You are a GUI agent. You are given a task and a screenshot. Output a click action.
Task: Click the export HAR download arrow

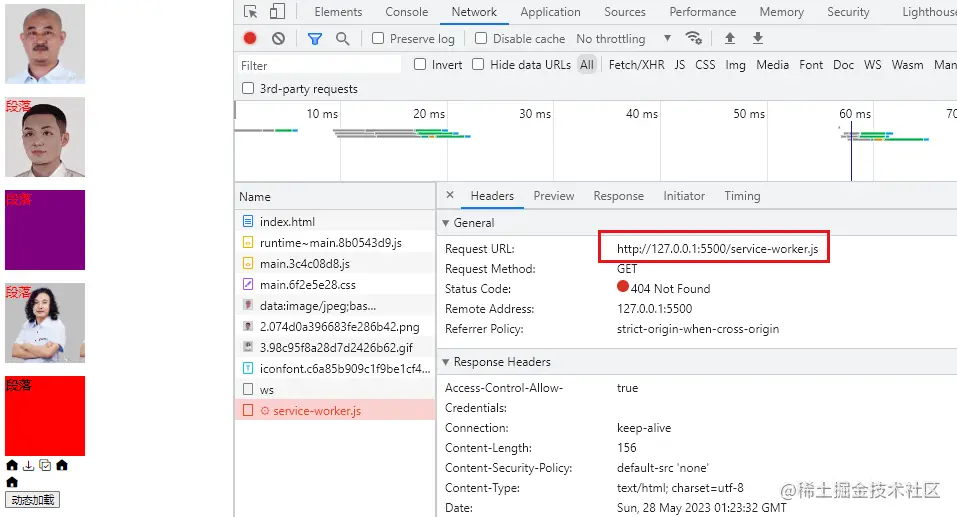[x=757, y=38]
